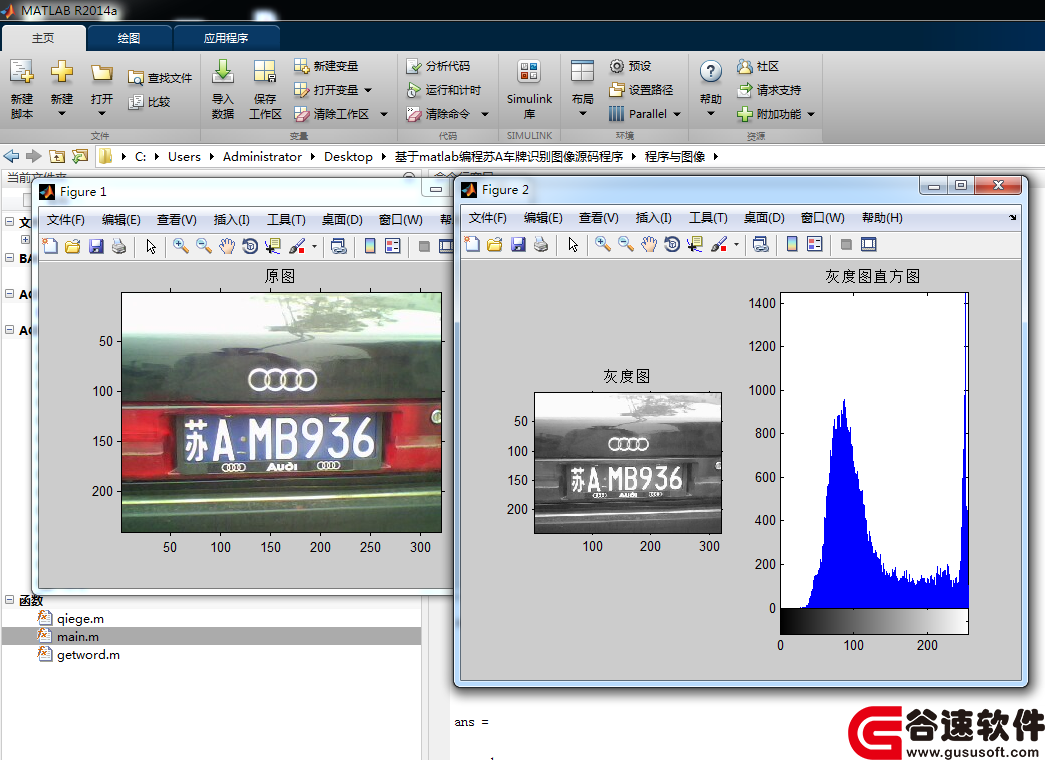This screenshot has width=1045, height=760.
Task: Open the 编辑(E) menu in Figure 1
Action: coord(121,220)
